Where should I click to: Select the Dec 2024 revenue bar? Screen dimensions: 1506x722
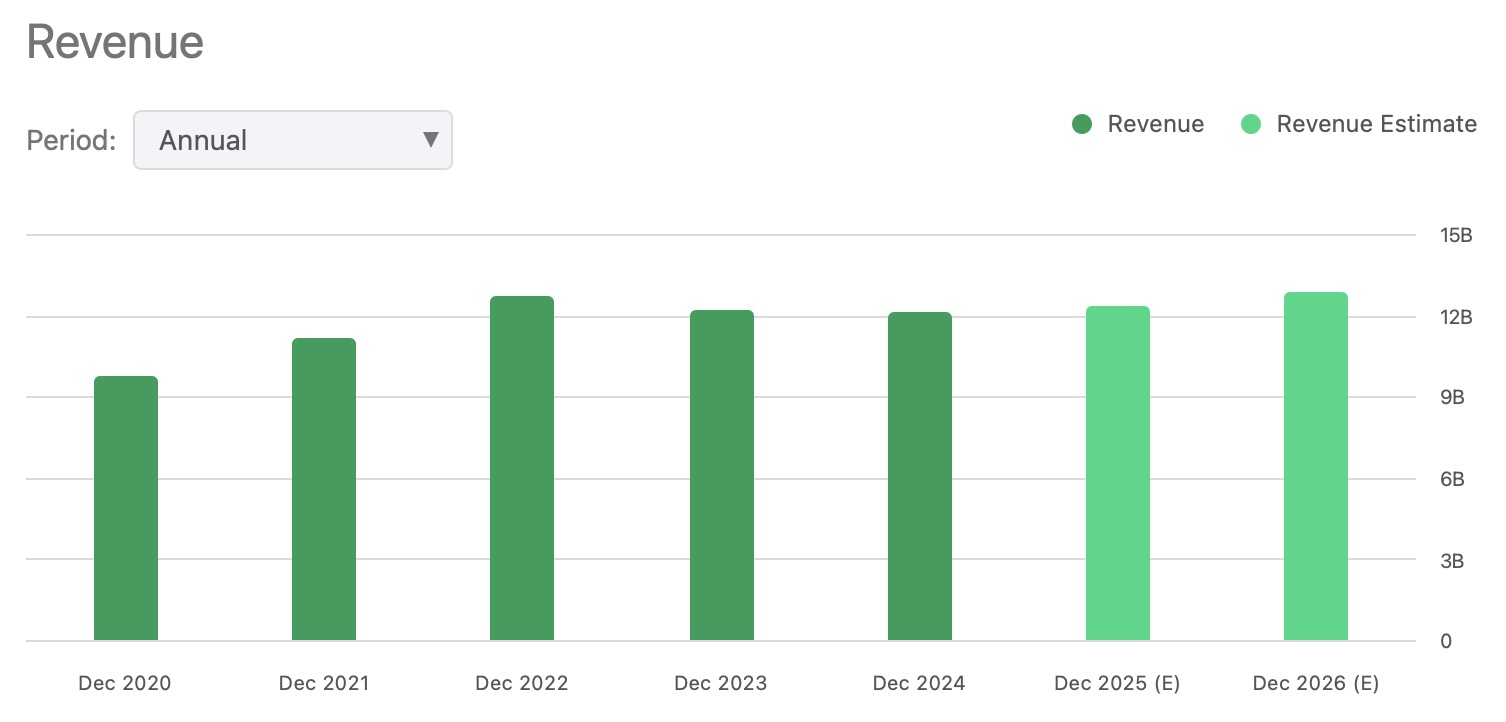pos(919,476)
